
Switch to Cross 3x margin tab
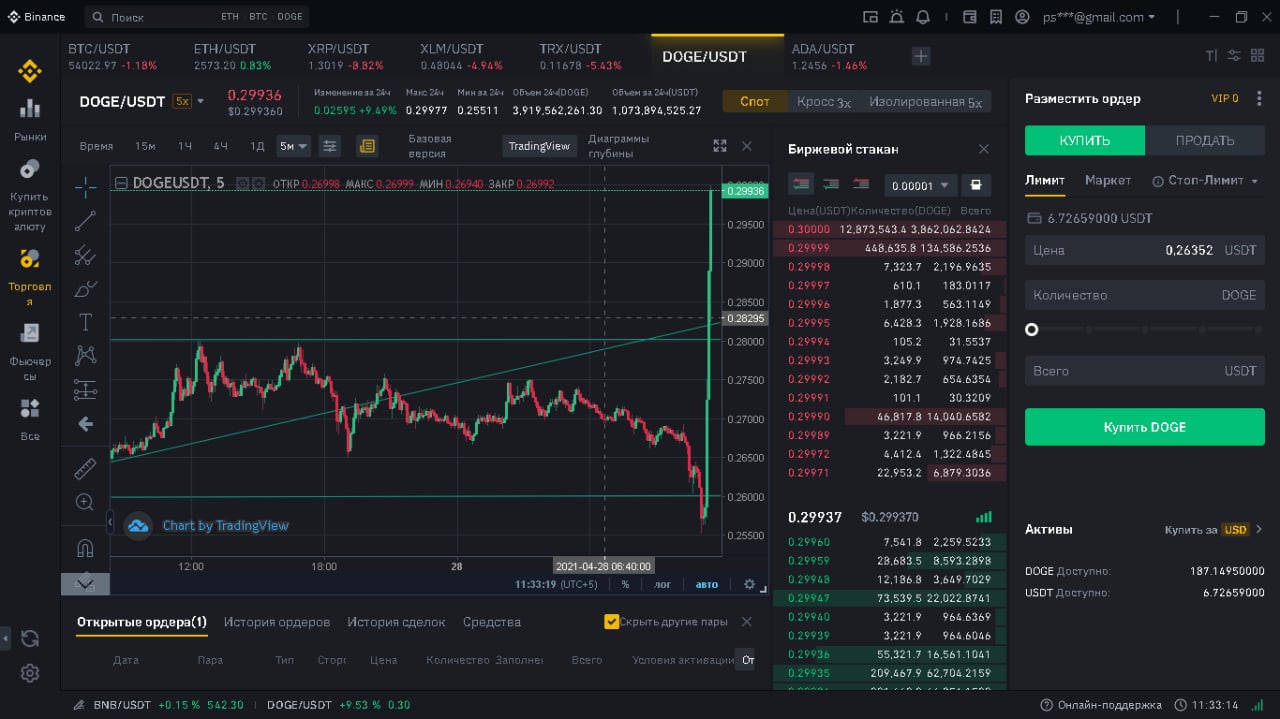[823, 101]
